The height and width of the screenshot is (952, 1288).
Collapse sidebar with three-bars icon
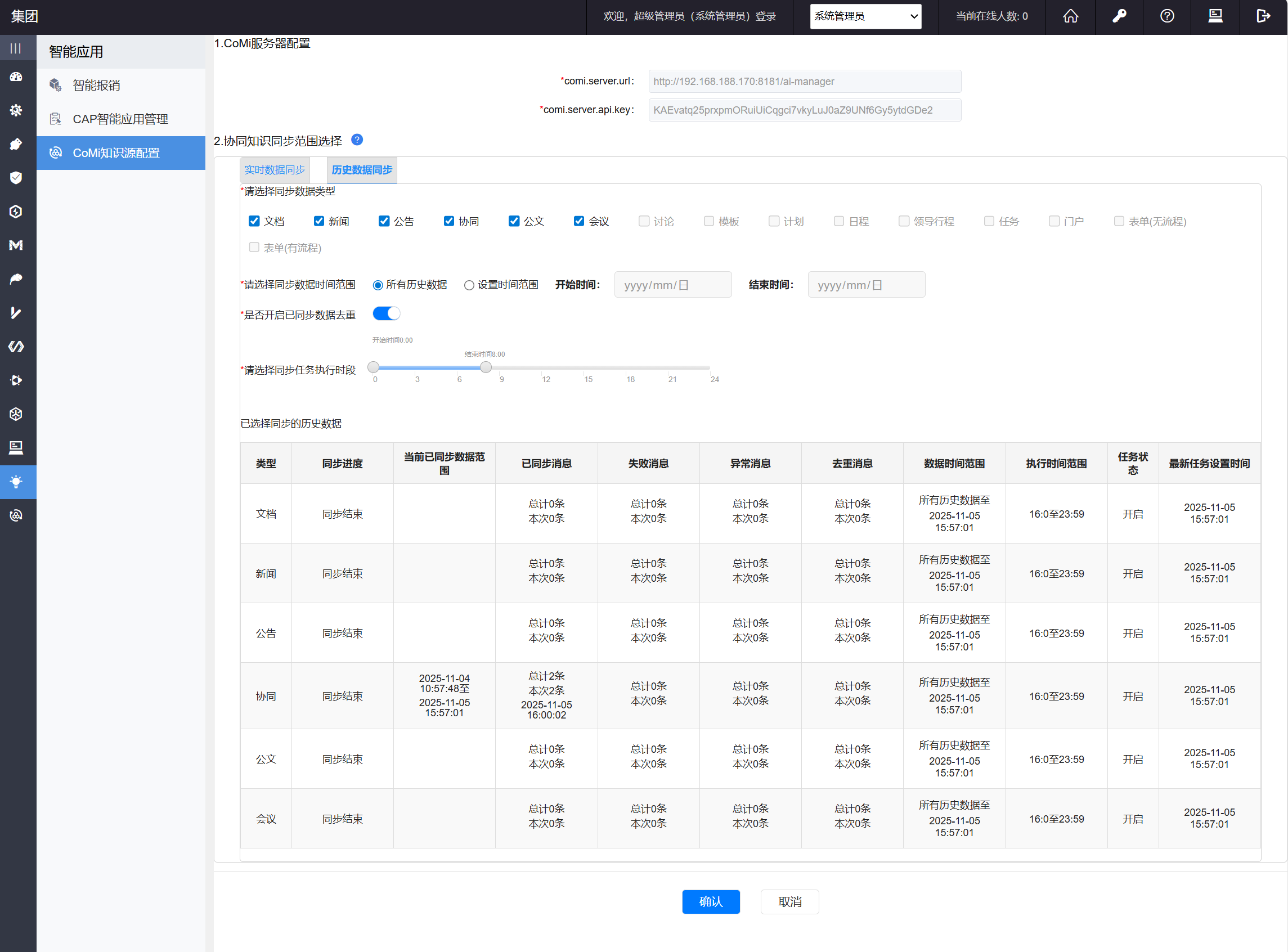16,48
